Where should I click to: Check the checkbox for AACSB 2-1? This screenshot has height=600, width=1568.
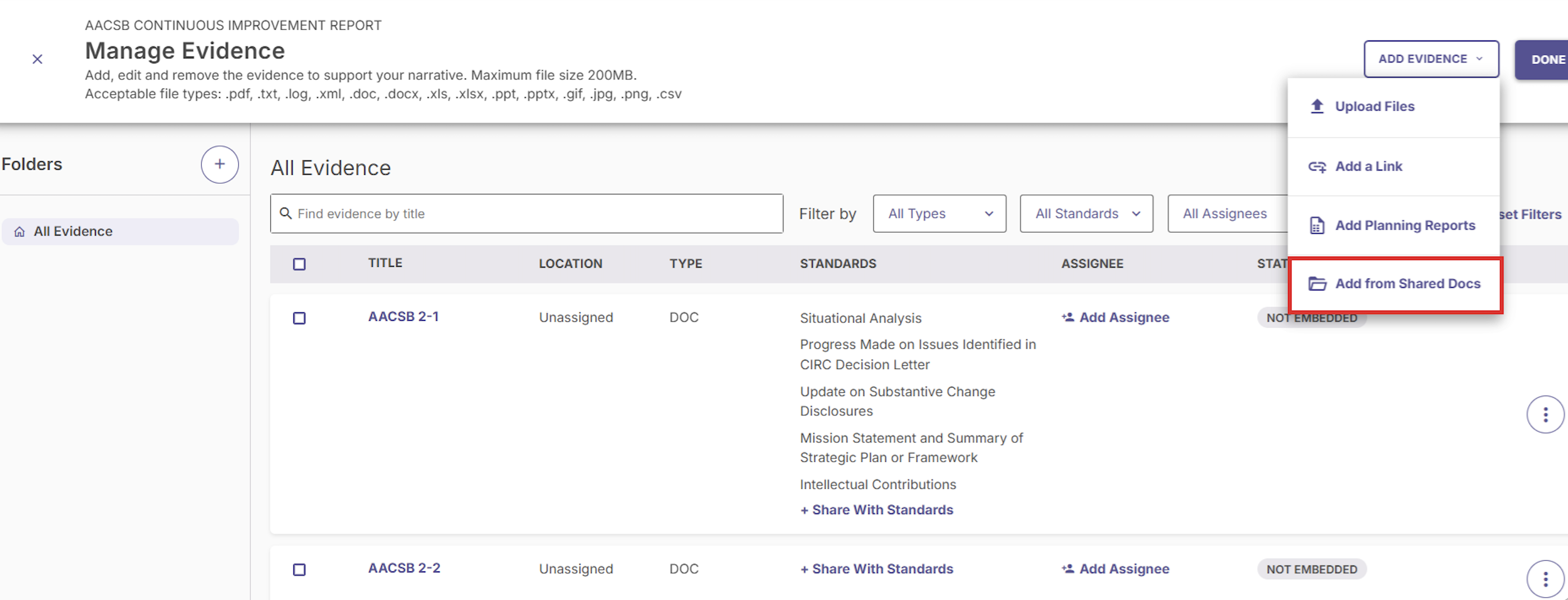coord(299,317)
